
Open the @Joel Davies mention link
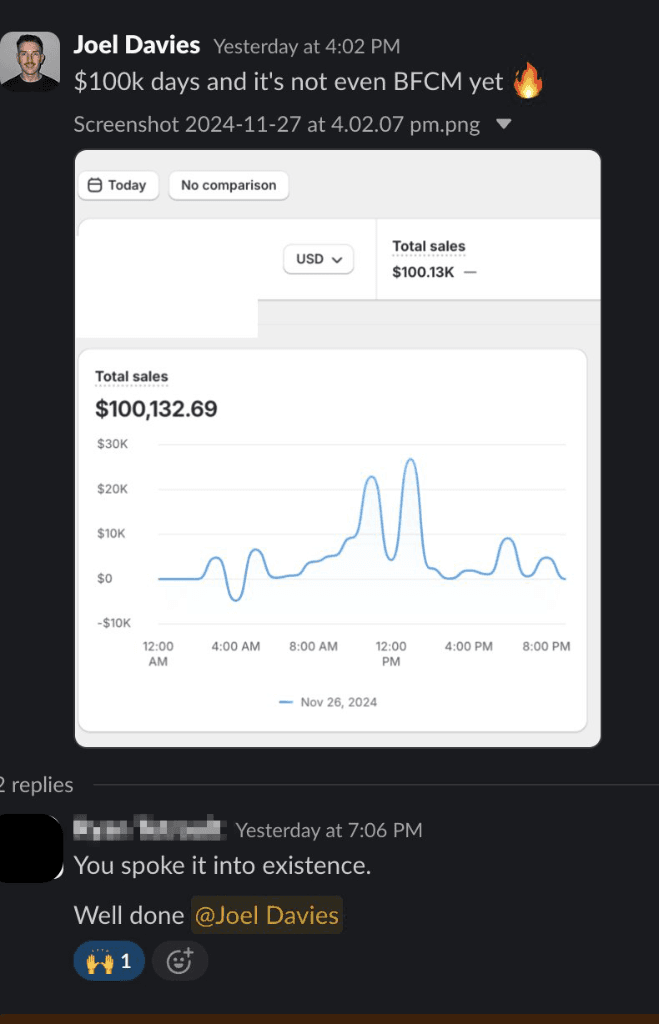[266, 915]
